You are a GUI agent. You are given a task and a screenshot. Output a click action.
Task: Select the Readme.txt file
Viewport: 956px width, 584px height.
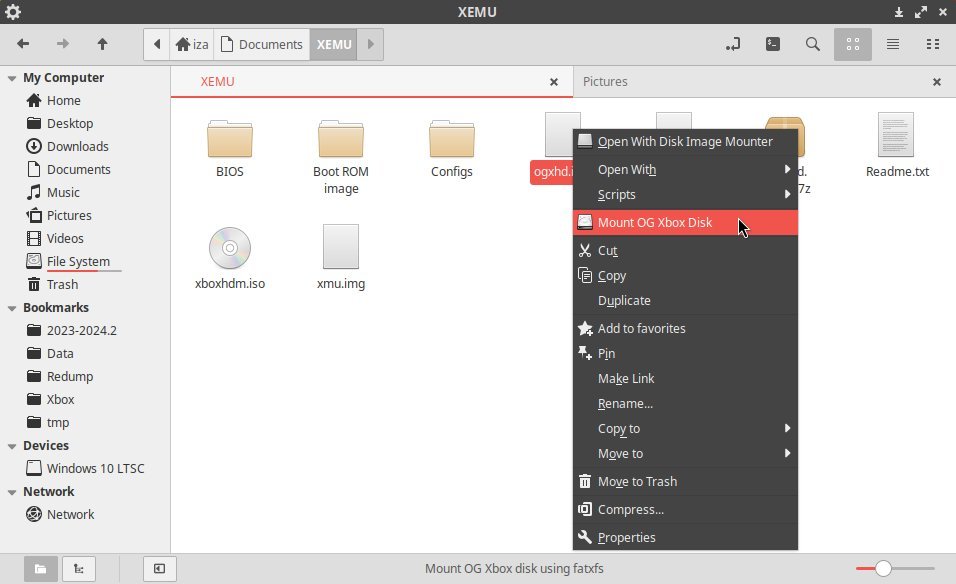pos(897,146)
